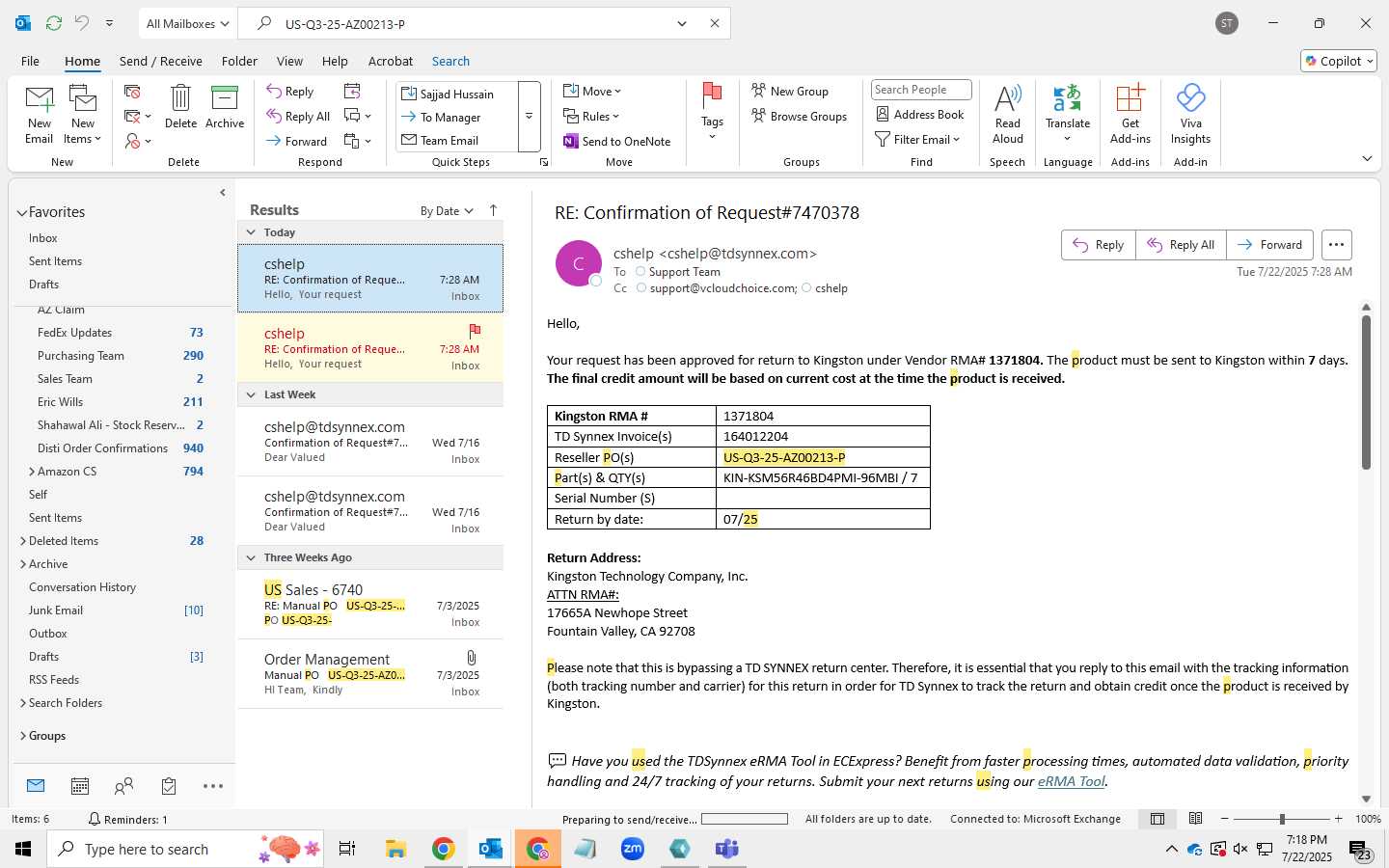1389x868 pixels.
Task: Collapse the Today group
Action: [251, 232]
